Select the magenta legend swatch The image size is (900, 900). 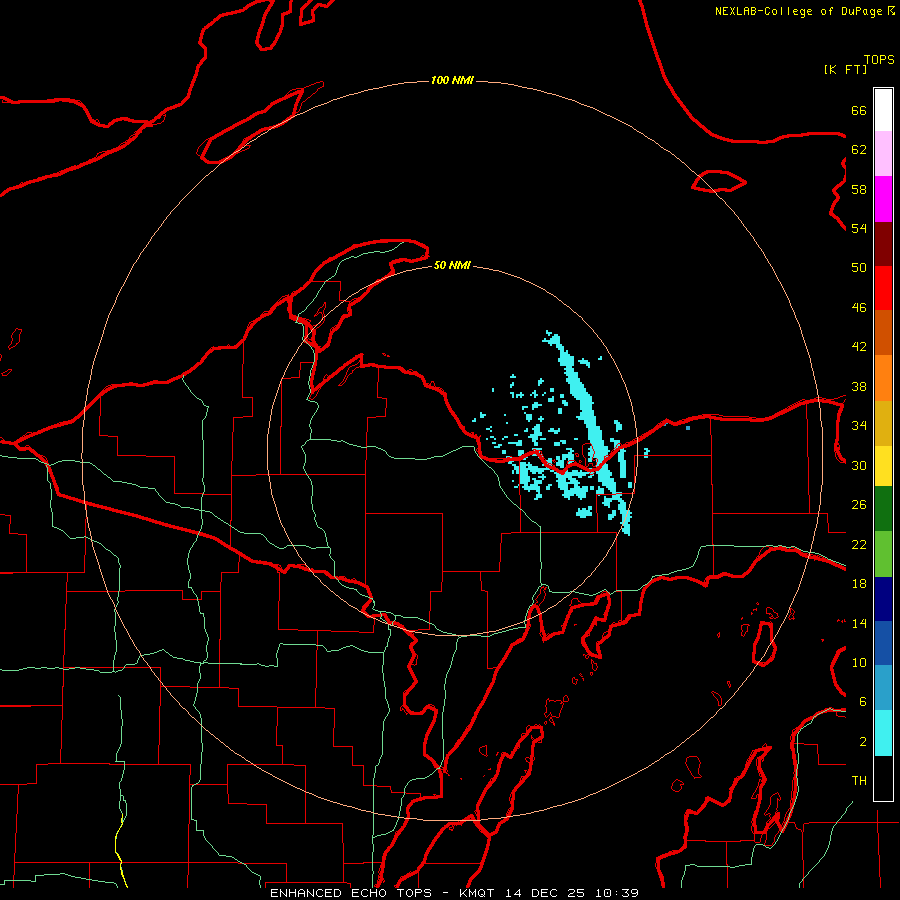(x=883, y=199)
